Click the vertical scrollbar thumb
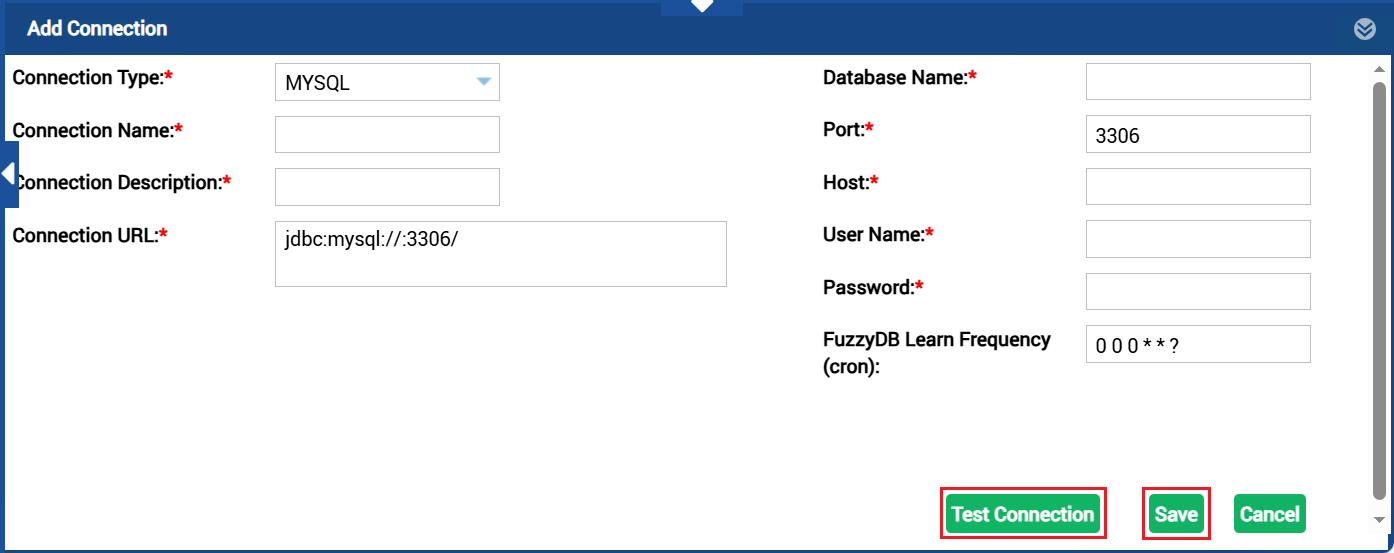The image size is (1394, 553). (1379, 290)
